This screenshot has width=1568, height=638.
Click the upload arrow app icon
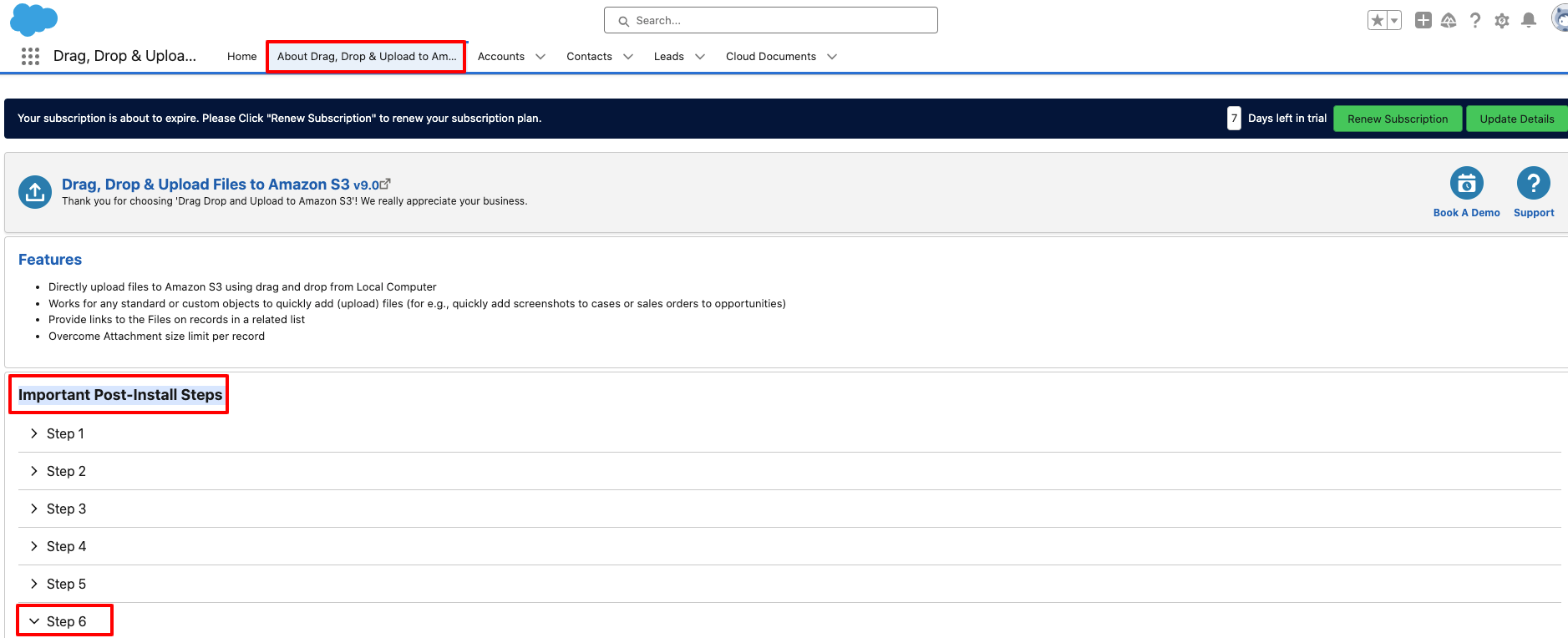[35, 192]
